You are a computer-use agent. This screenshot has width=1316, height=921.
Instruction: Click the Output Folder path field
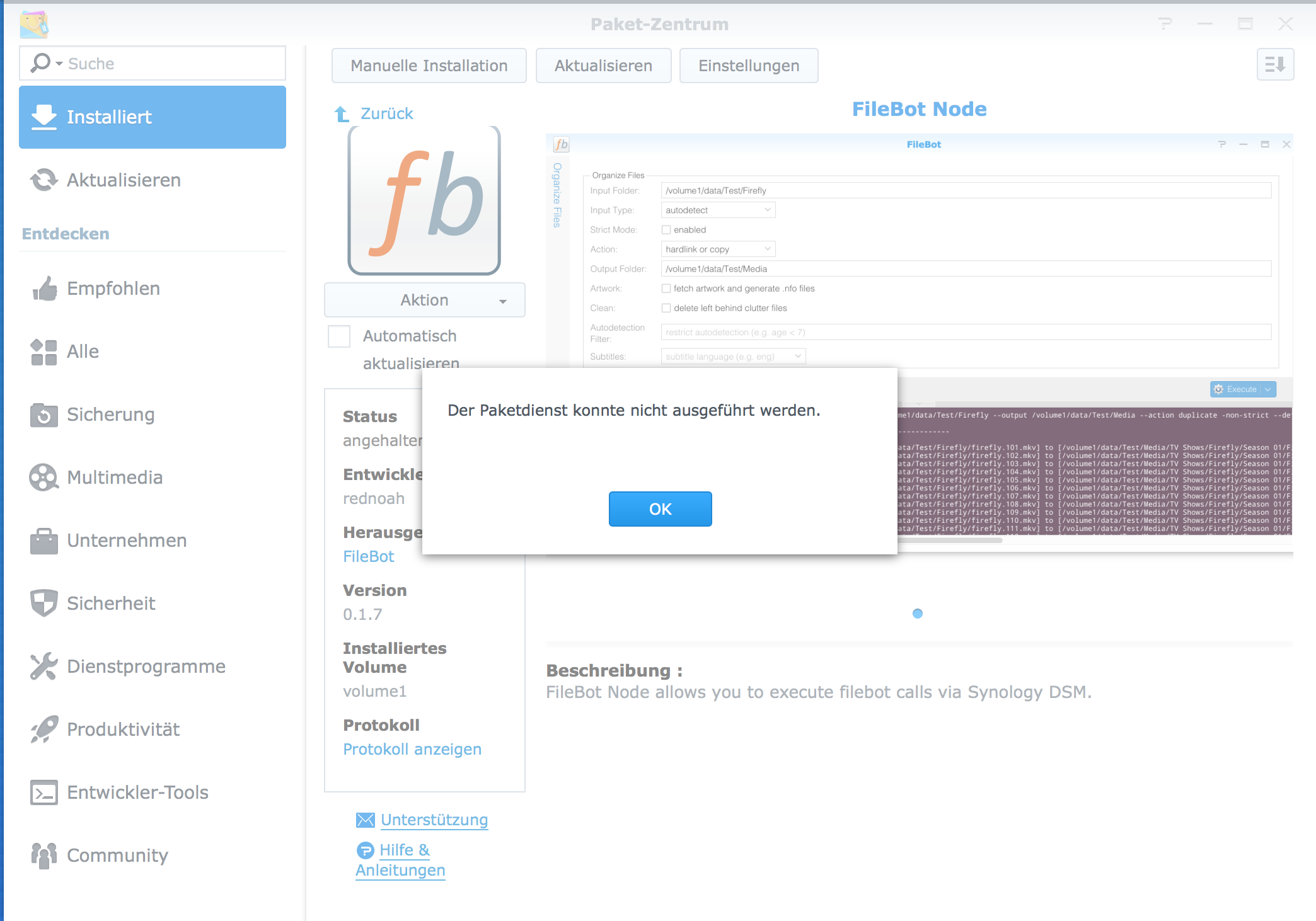pyautogui.click(x=966, y=268)
